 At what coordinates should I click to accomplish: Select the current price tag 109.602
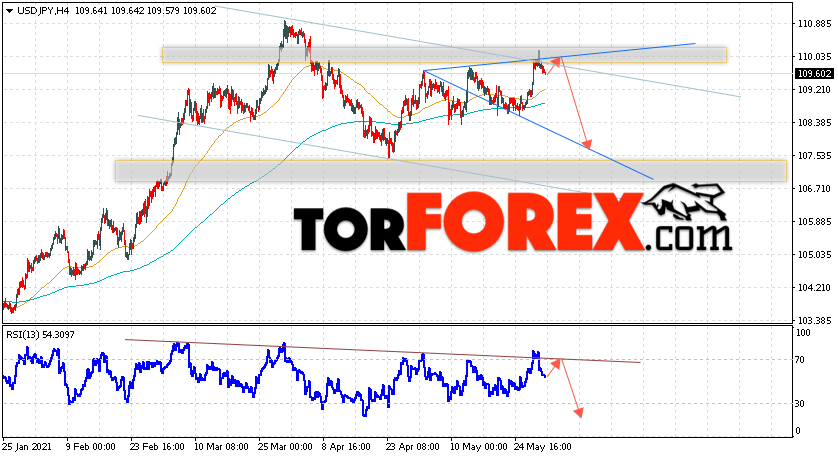814,74
